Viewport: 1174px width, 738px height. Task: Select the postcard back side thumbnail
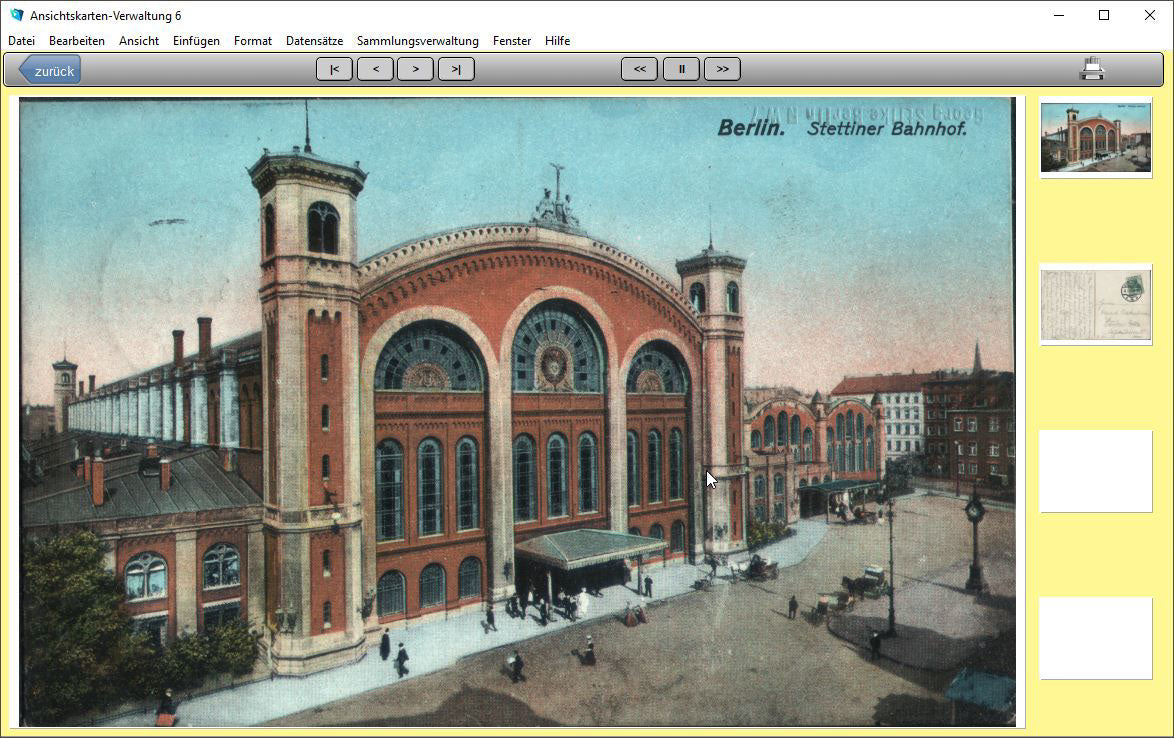coord(1095,304)
